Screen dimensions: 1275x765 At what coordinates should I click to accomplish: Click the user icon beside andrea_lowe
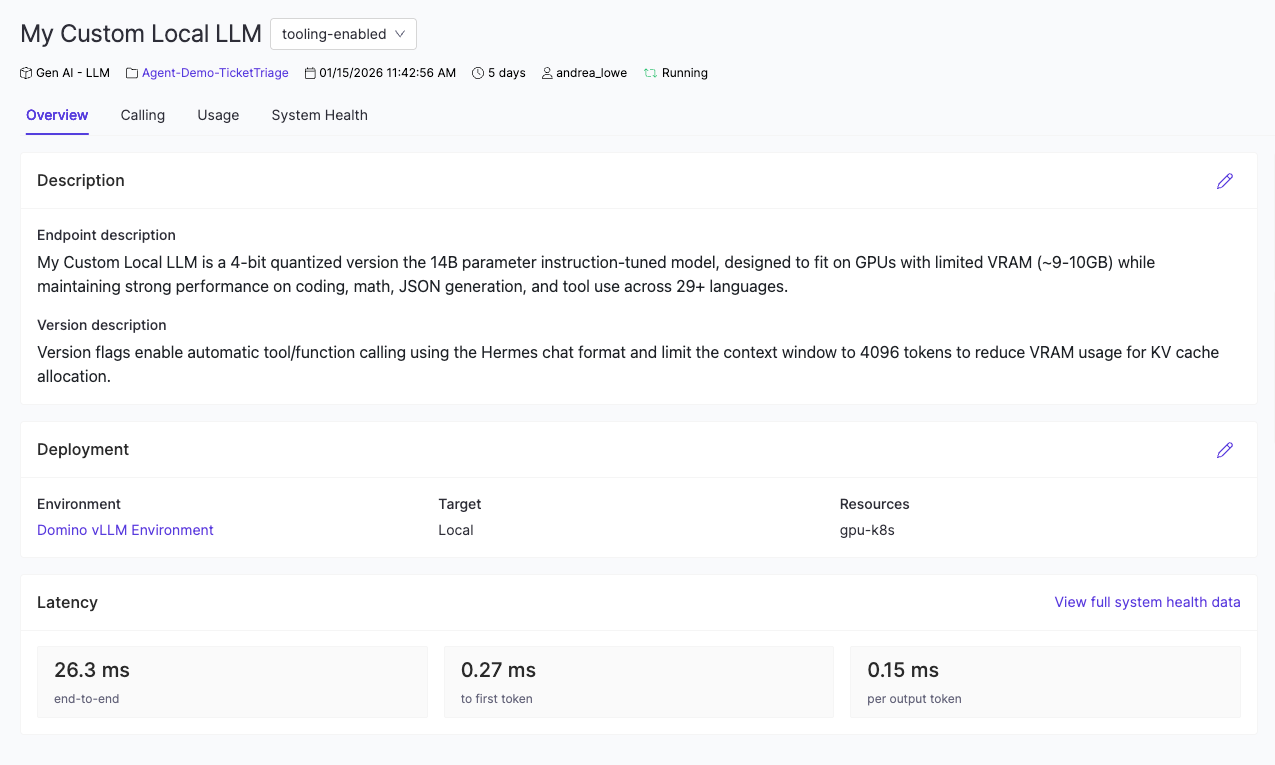[547, 73]
